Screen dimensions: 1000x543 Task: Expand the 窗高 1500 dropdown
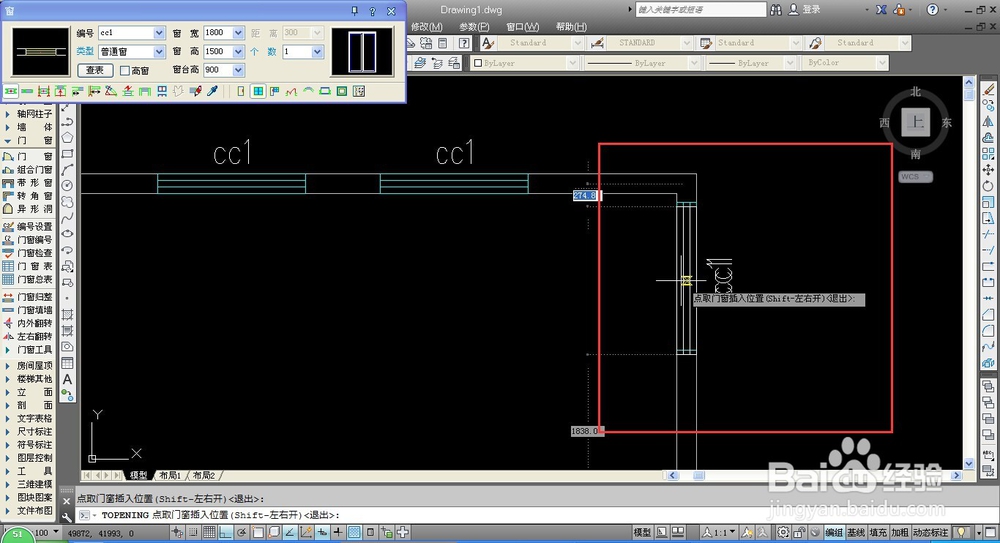238,52
